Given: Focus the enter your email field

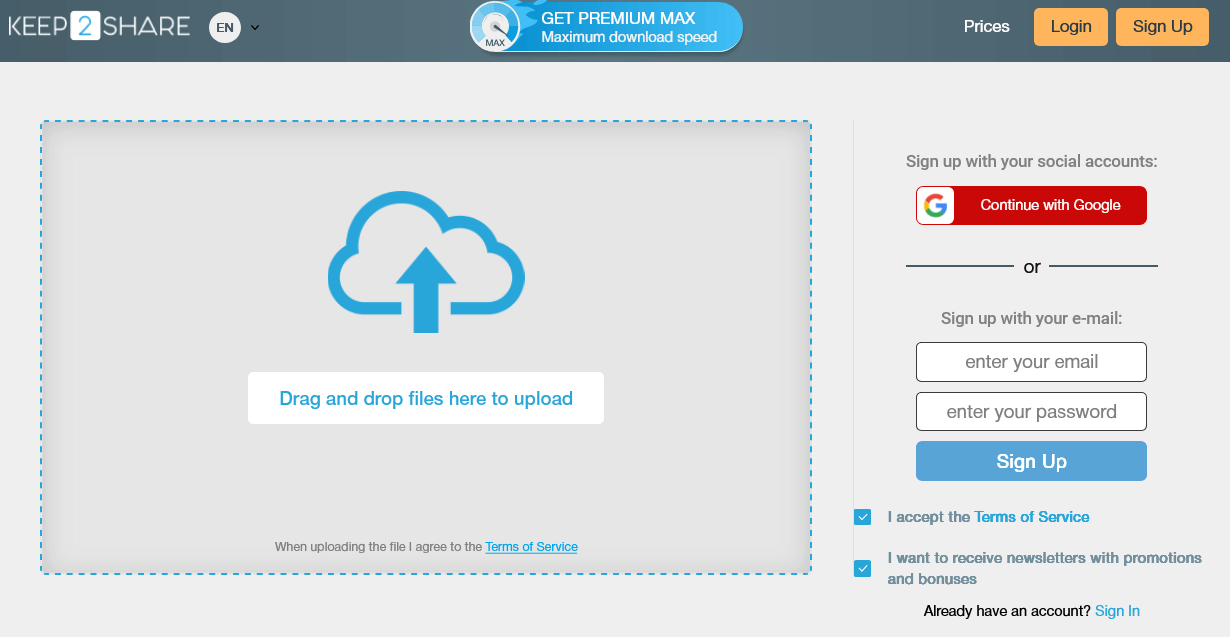Looking at the screenshot, I should (x=1031, y=362).
